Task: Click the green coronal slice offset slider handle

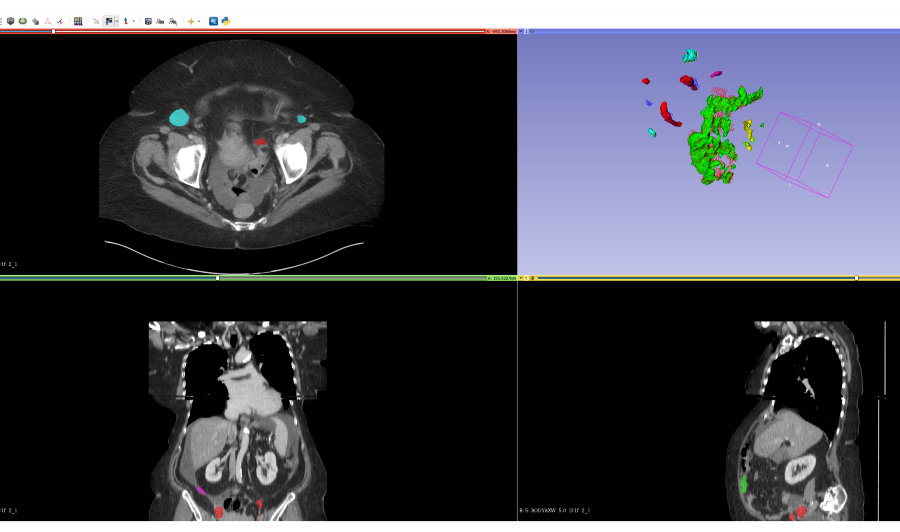Action: (218, 278)
